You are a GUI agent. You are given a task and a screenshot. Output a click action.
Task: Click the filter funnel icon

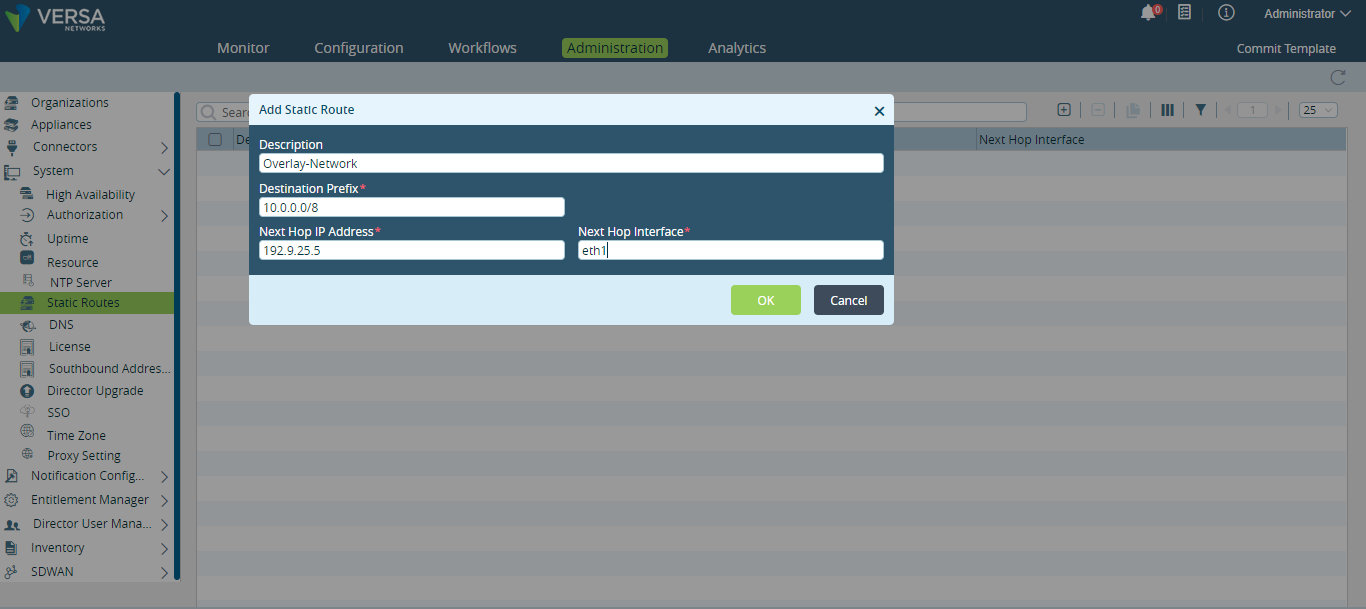coord(1200,110)
